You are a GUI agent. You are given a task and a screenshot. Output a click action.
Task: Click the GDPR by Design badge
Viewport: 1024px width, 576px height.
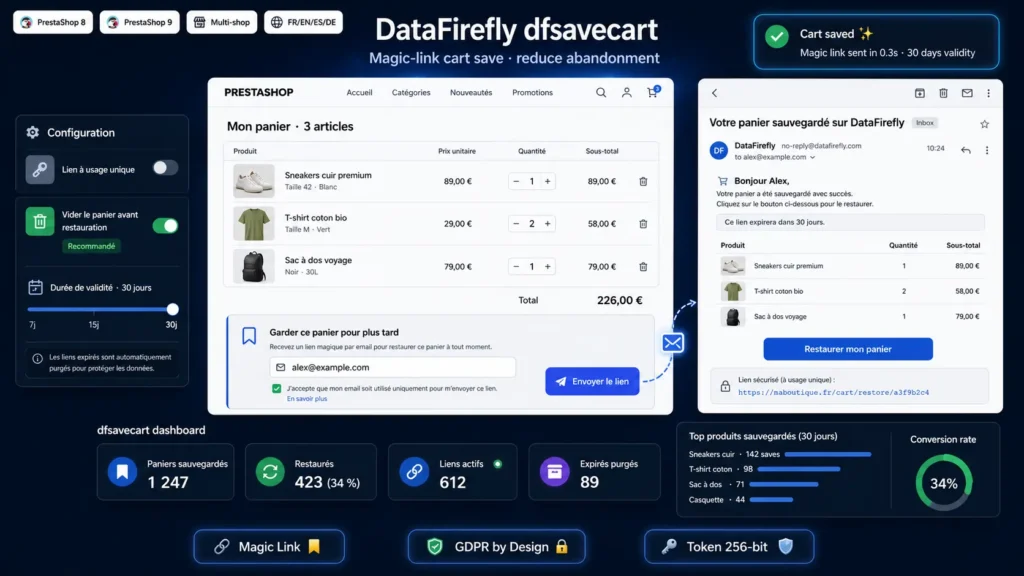point(497,547)
